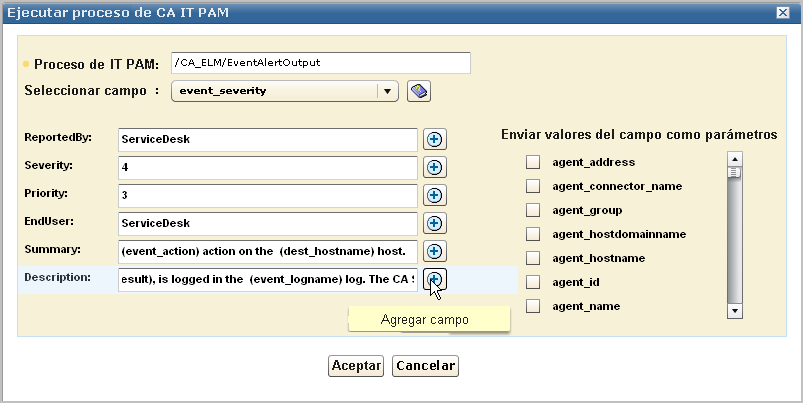Toggle the agent_hostname checkbox
The image size is (803, 403).
(x=533, y=258)
